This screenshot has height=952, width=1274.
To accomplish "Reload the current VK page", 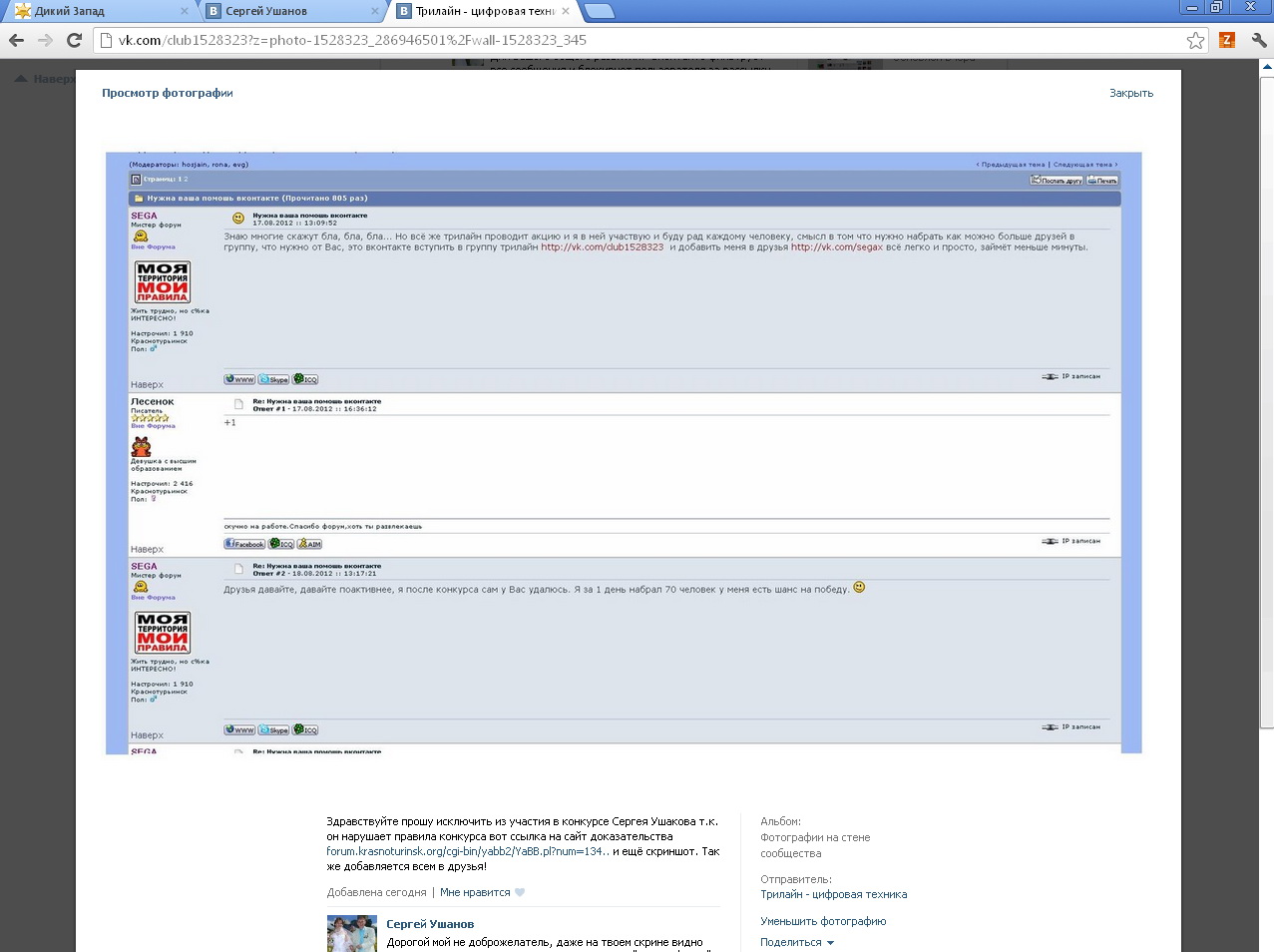I will click(x=74, y=40).
